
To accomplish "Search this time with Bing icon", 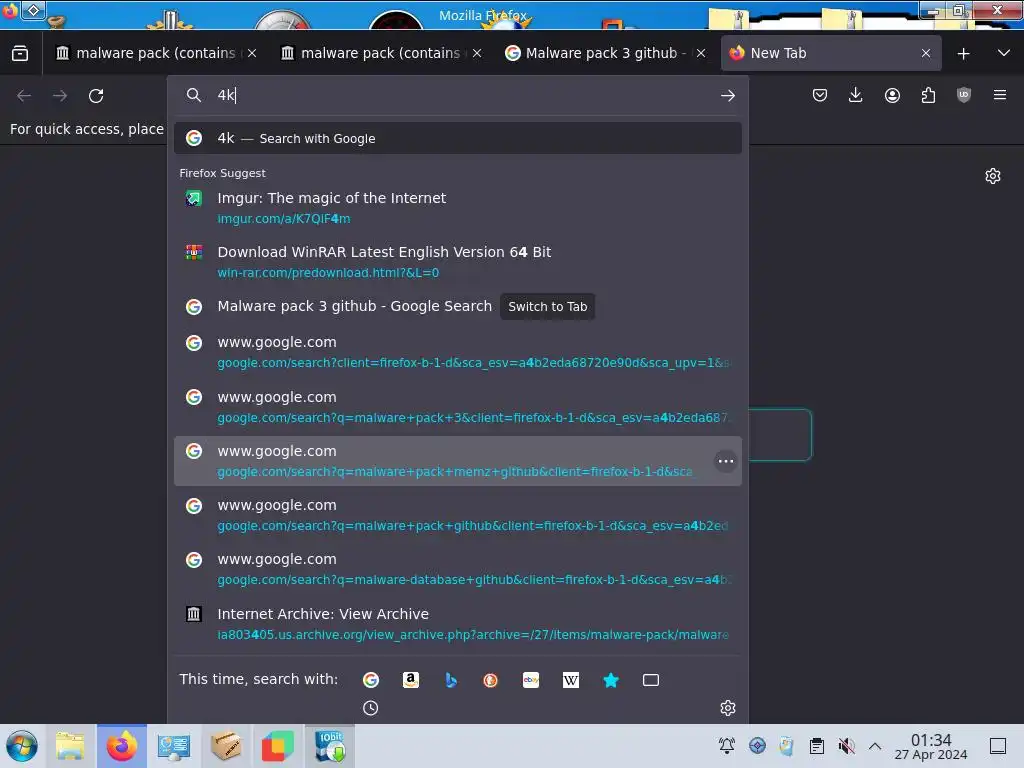I will (451, 680).
